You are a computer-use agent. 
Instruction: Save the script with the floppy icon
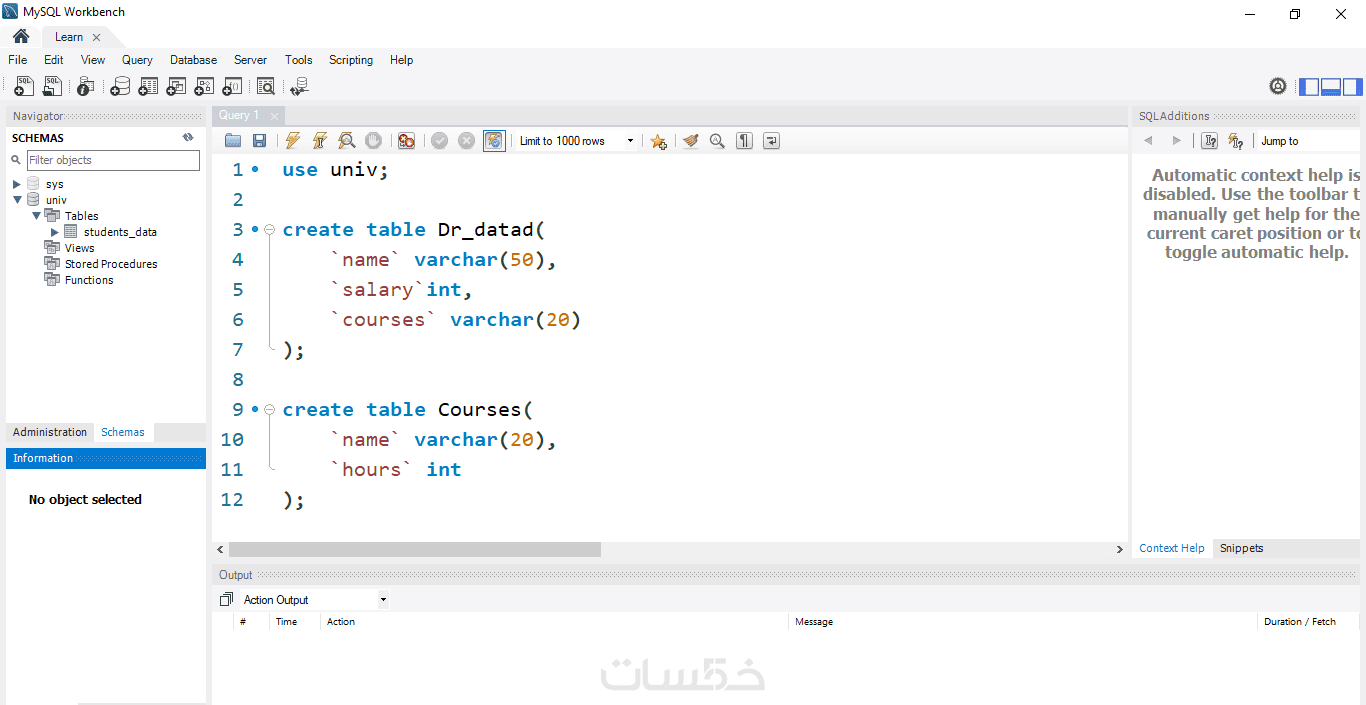[x=259, y=141]
